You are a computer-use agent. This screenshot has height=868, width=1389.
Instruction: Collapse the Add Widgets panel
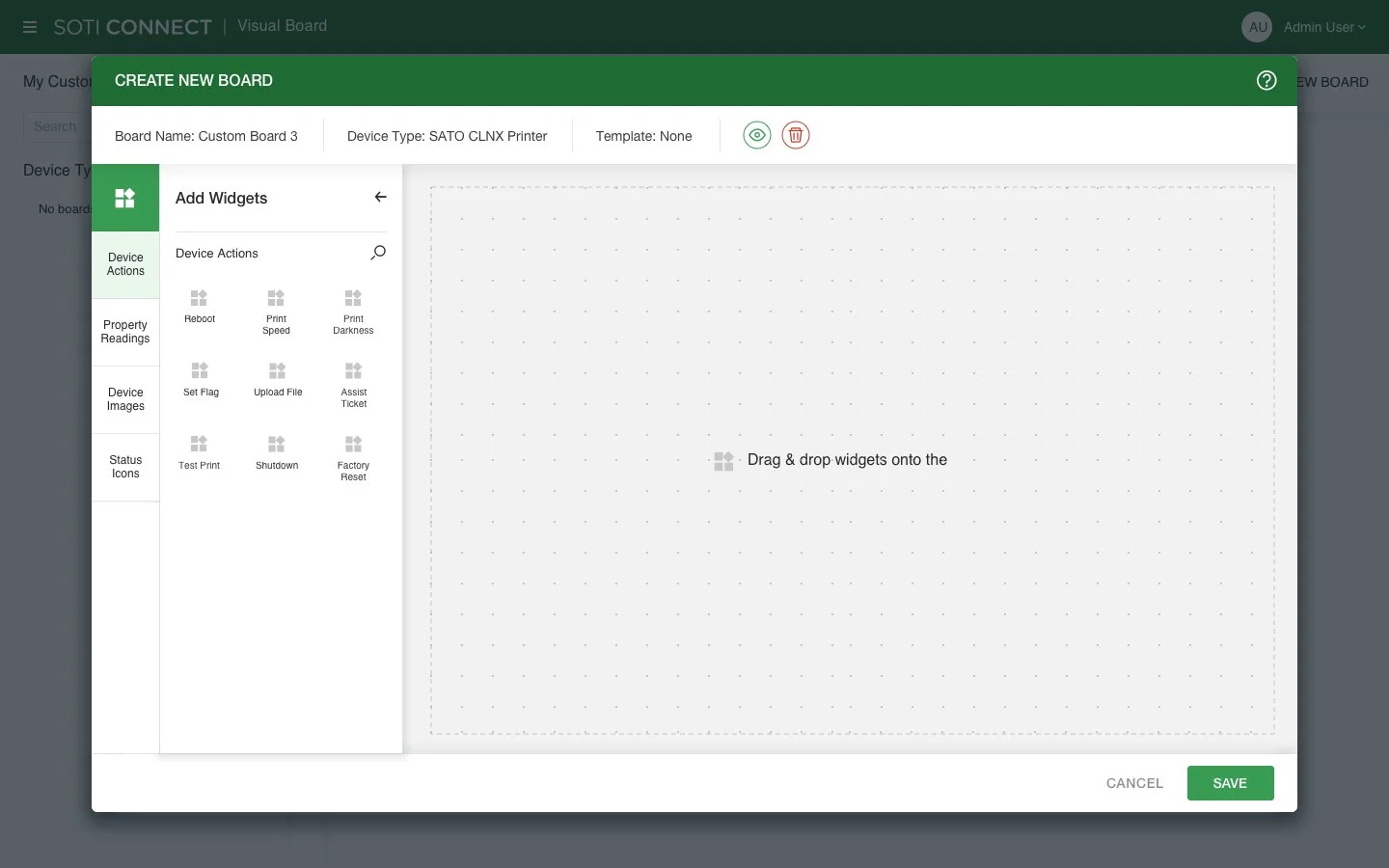380,197
